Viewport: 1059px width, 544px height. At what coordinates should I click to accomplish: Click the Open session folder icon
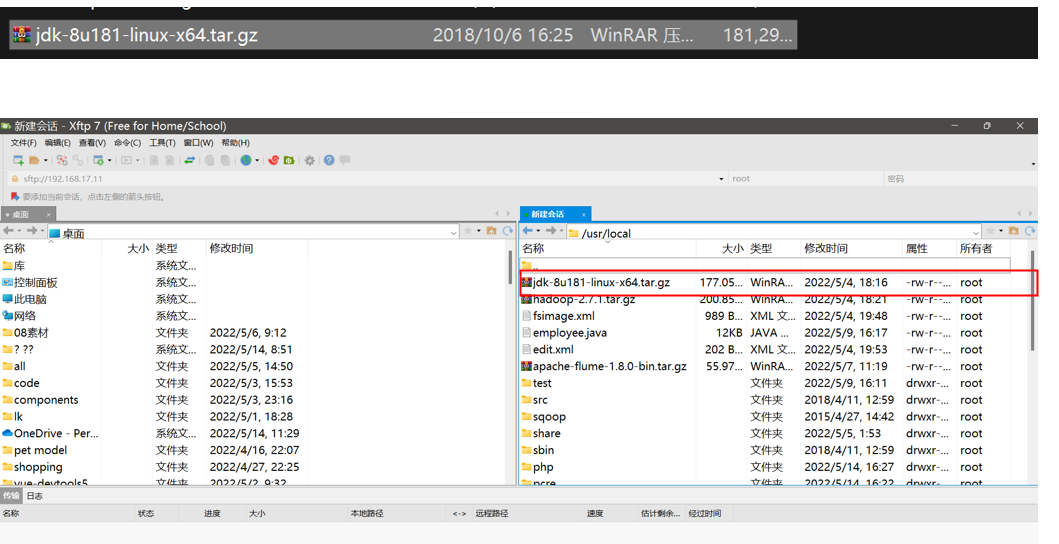(34, 160)
